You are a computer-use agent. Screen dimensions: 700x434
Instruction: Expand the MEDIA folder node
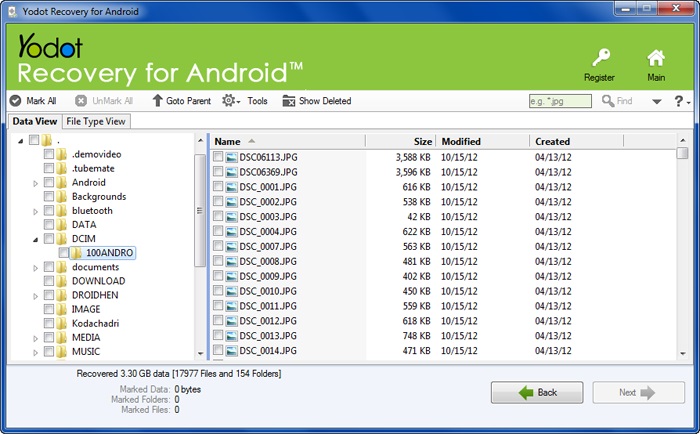coord(36,338)
